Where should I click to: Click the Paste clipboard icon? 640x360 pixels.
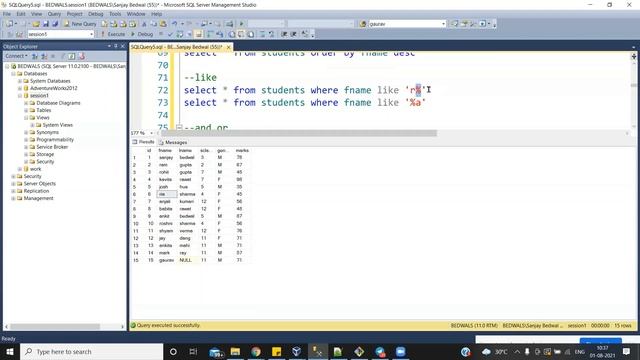point(163,24)
